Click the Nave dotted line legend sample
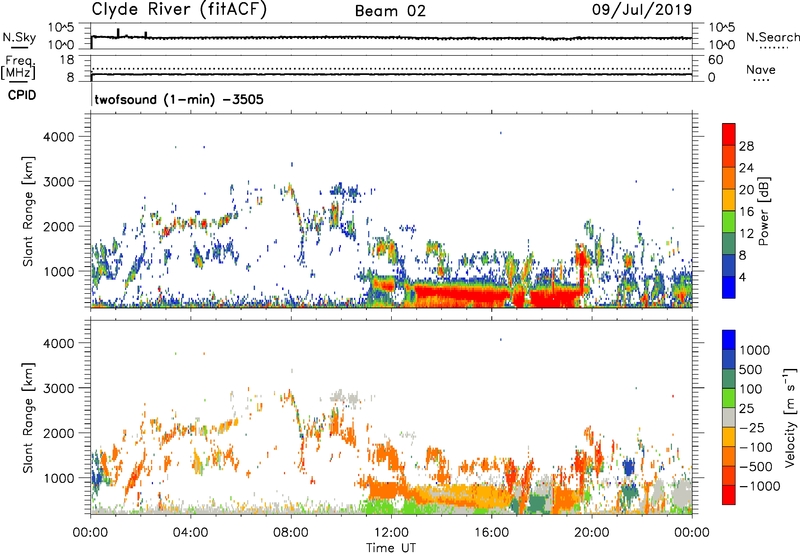This screenshot has height=554, width=800. click(x=761, y=81)
